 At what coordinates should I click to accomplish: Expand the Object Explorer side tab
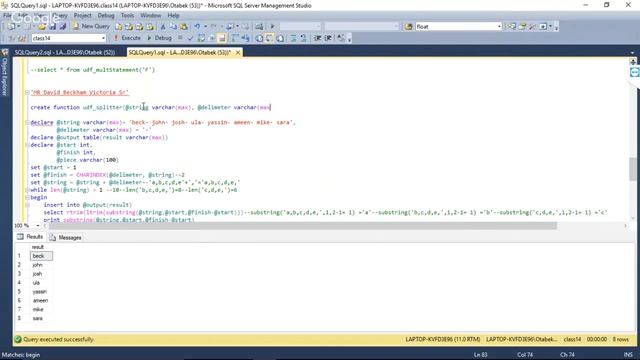(x=5, y=73)
